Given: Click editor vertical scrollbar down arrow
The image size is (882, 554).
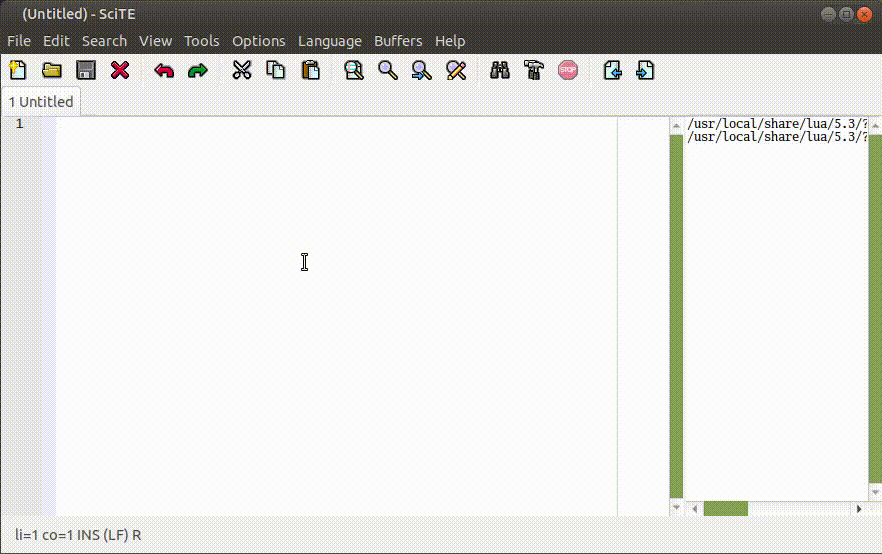Looking at the screenshot, I should coord(676,507).
